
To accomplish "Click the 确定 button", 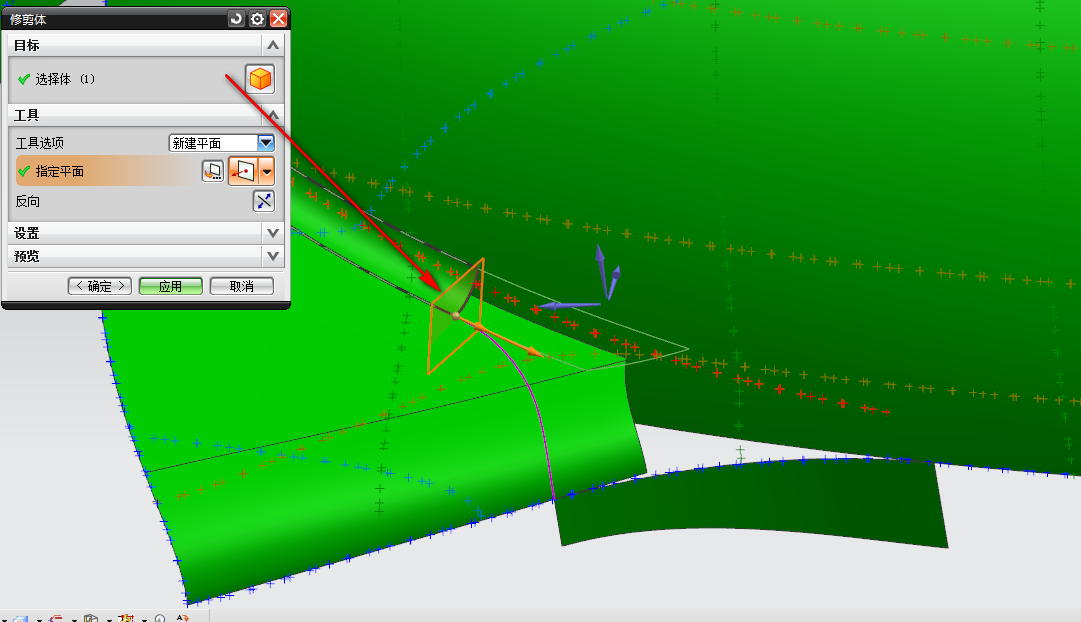I will [x=100, y=286].
